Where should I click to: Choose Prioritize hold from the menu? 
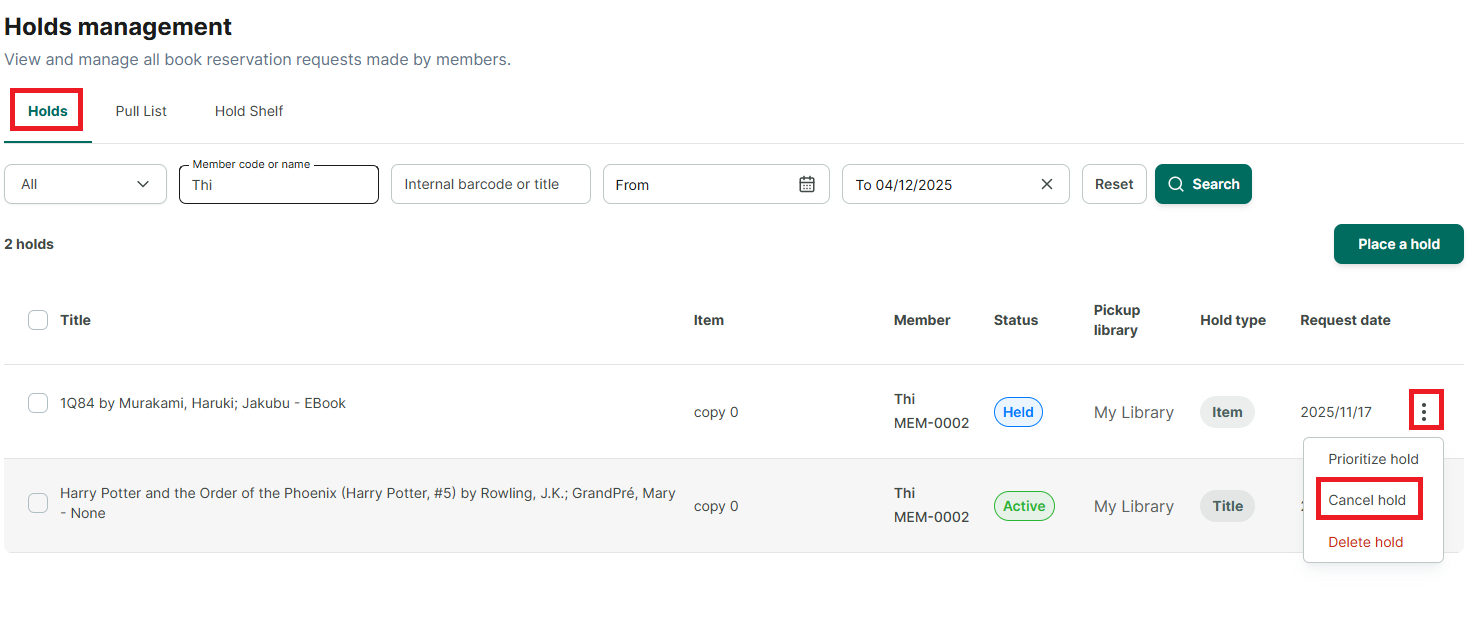pyautogui.click(x=1373, y=459)
